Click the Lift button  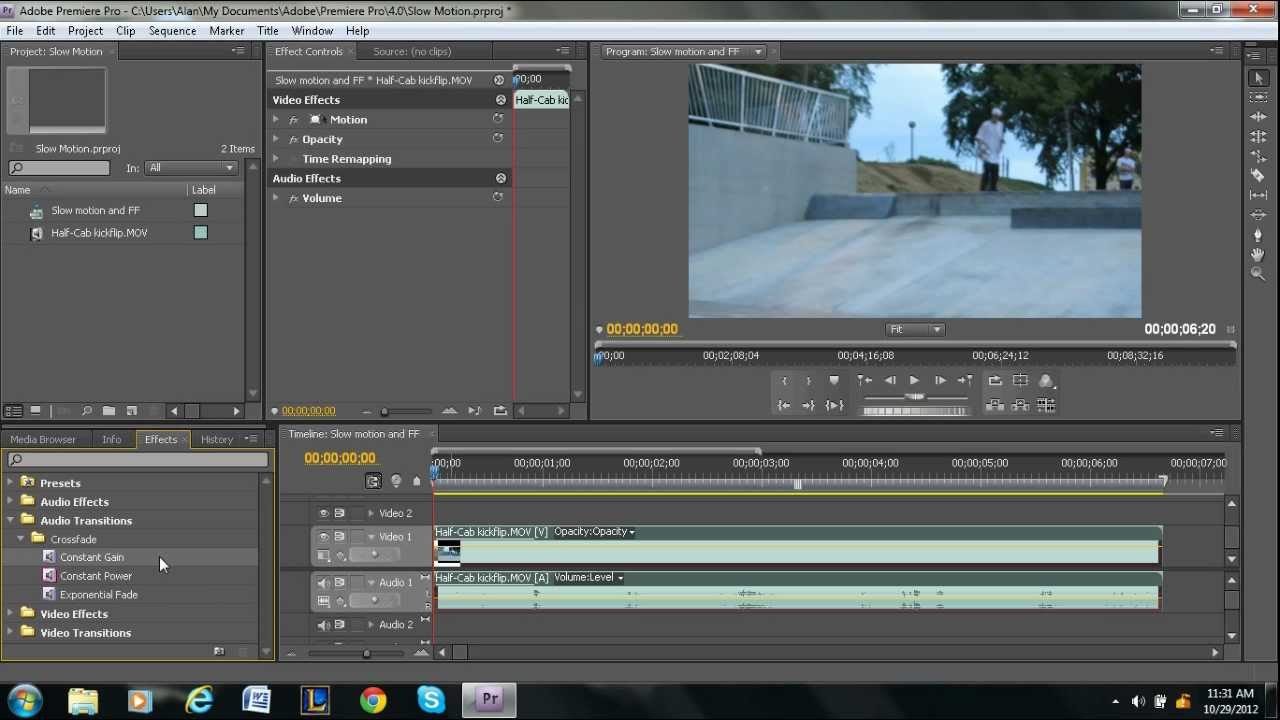[995, 405]
